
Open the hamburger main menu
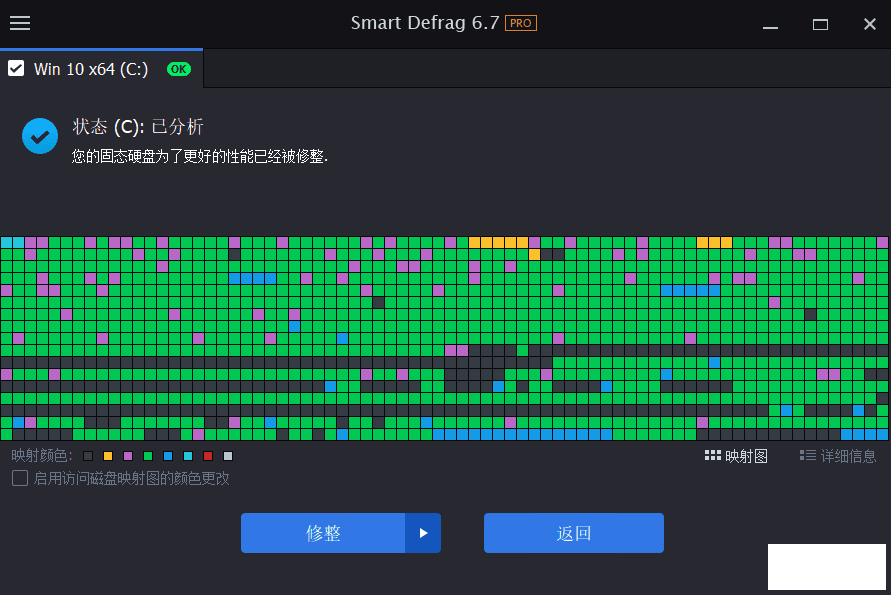click(20, 23)
